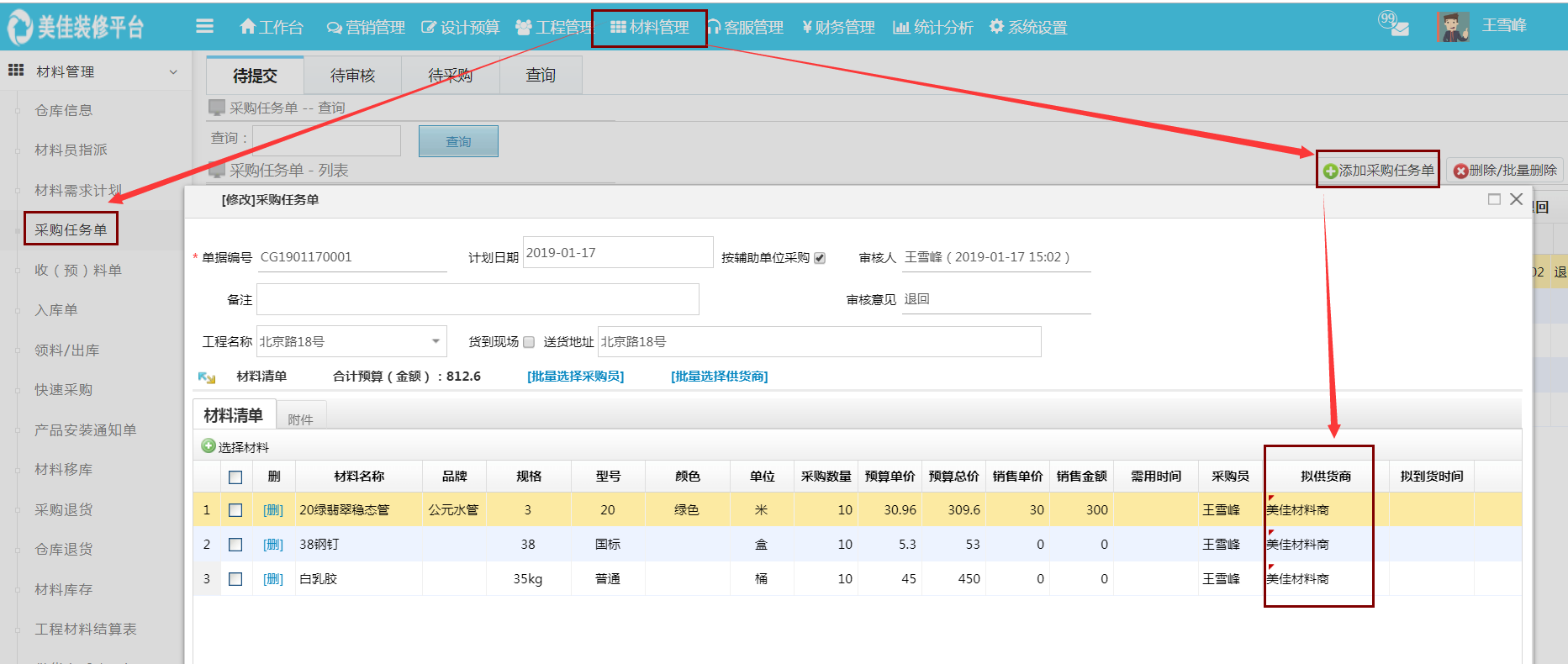
Task: Click the green plus 选择材料 icon
Action: pos(209,446)
